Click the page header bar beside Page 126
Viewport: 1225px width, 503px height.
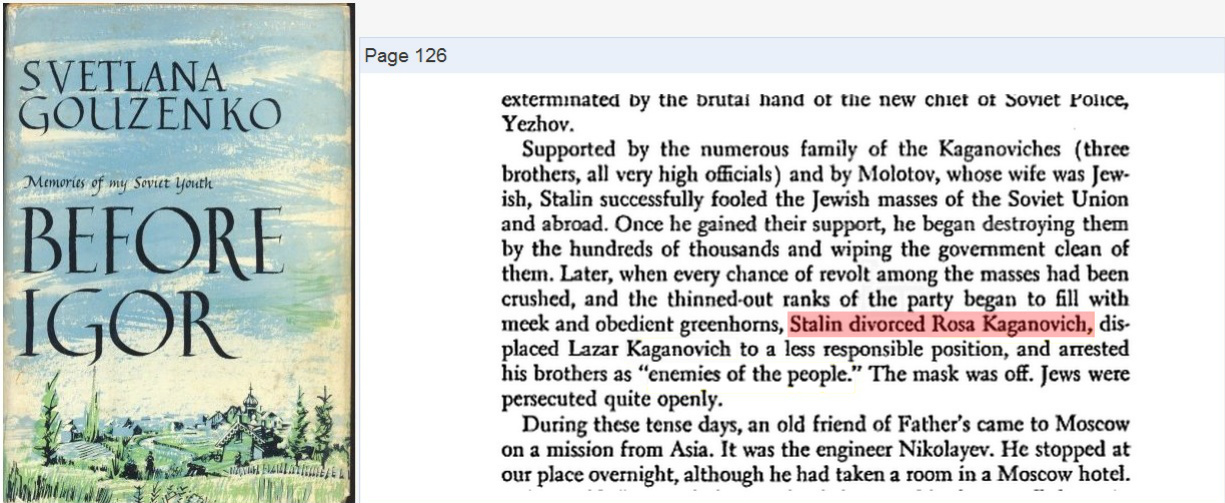point(835,56)
